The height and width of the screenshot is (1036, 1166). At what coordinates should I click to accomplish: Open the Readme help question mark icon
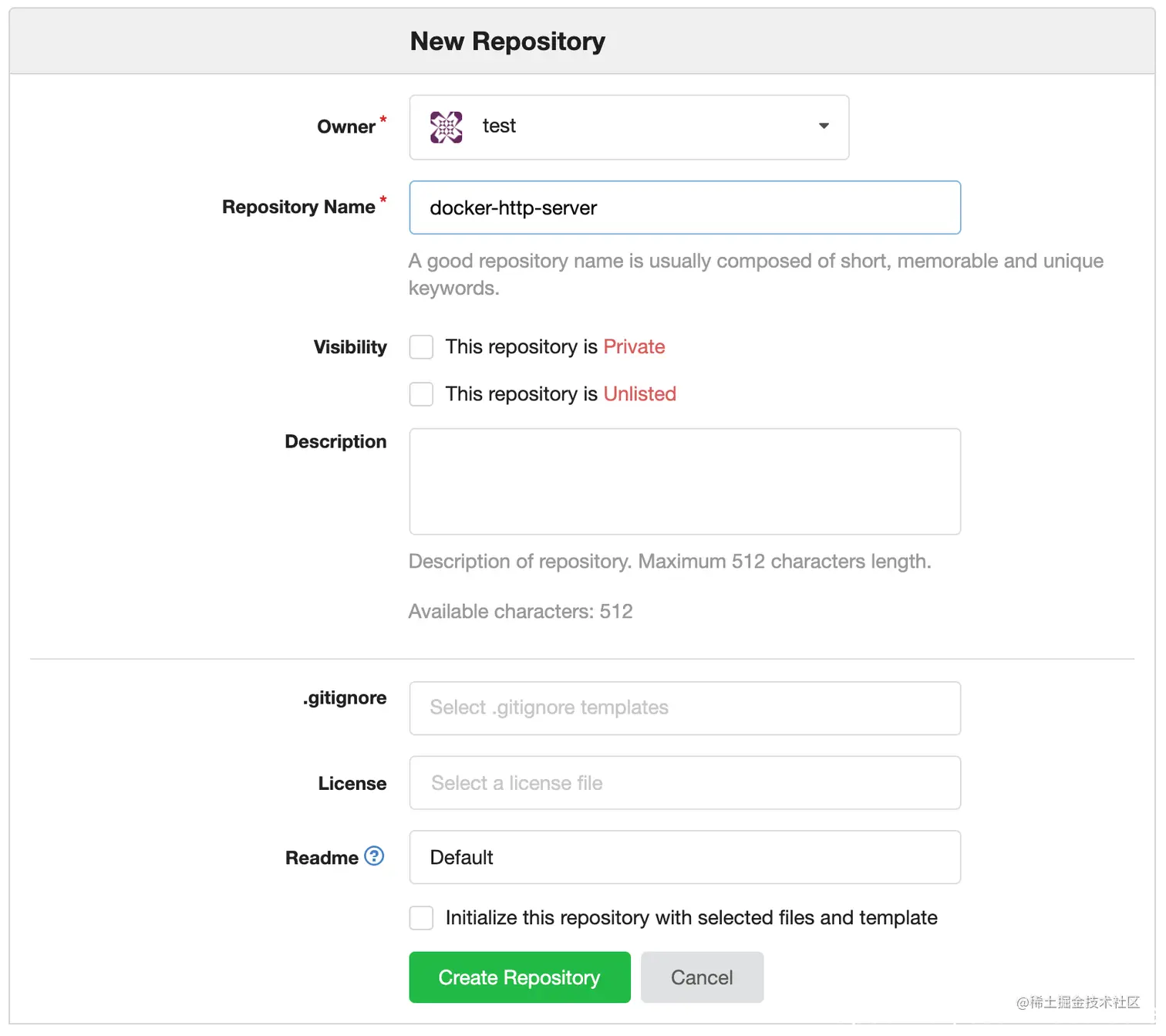pyautogui.click(x=374, y=856)
